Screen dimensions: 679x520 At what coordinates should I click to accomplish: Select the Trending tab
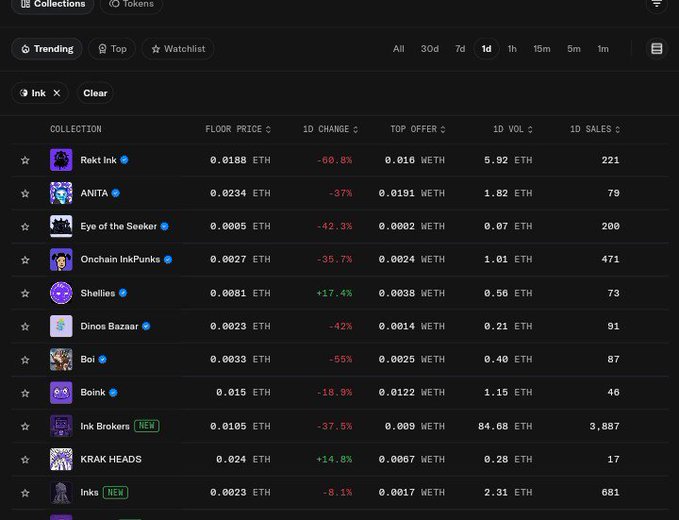[x=47, y=49]
